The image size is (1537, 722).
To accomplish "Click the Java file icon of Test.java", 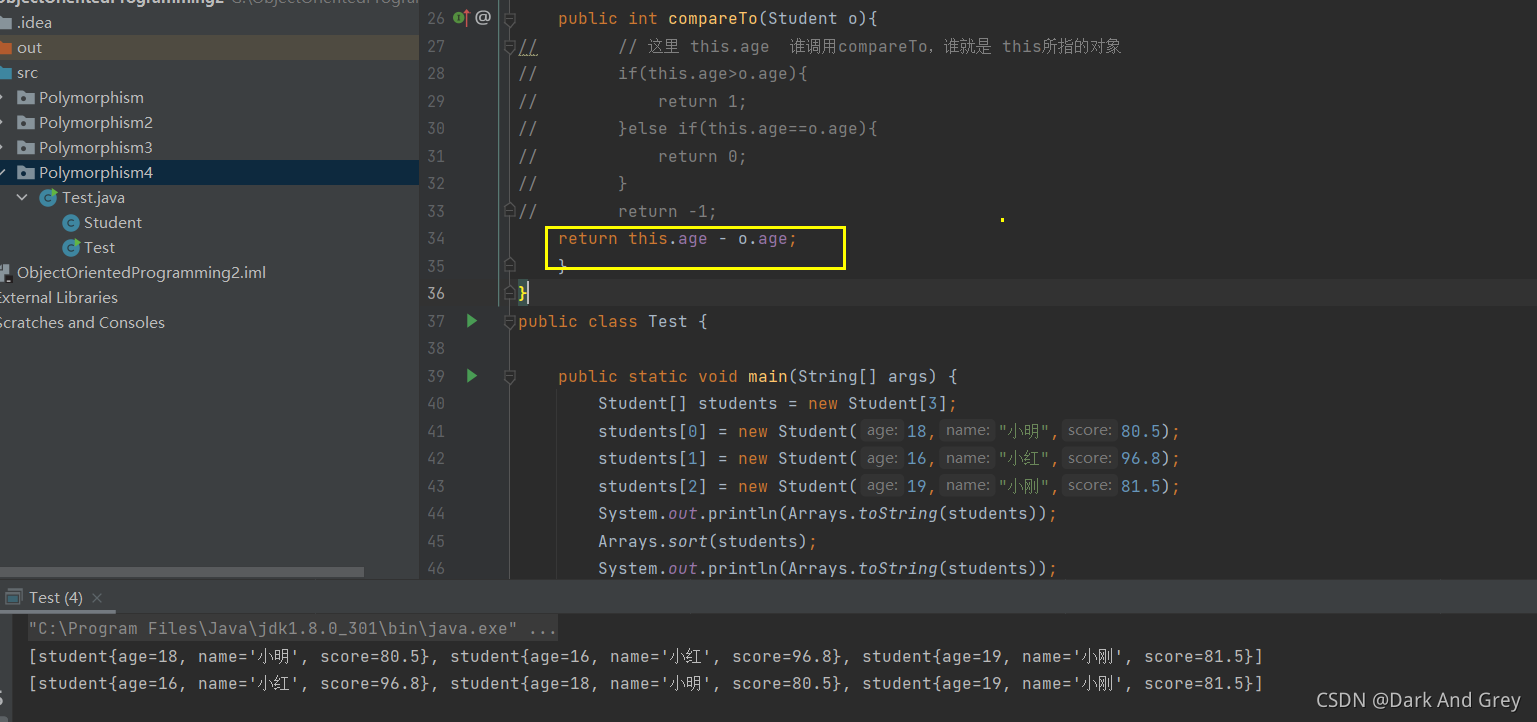I will (48, 198).
